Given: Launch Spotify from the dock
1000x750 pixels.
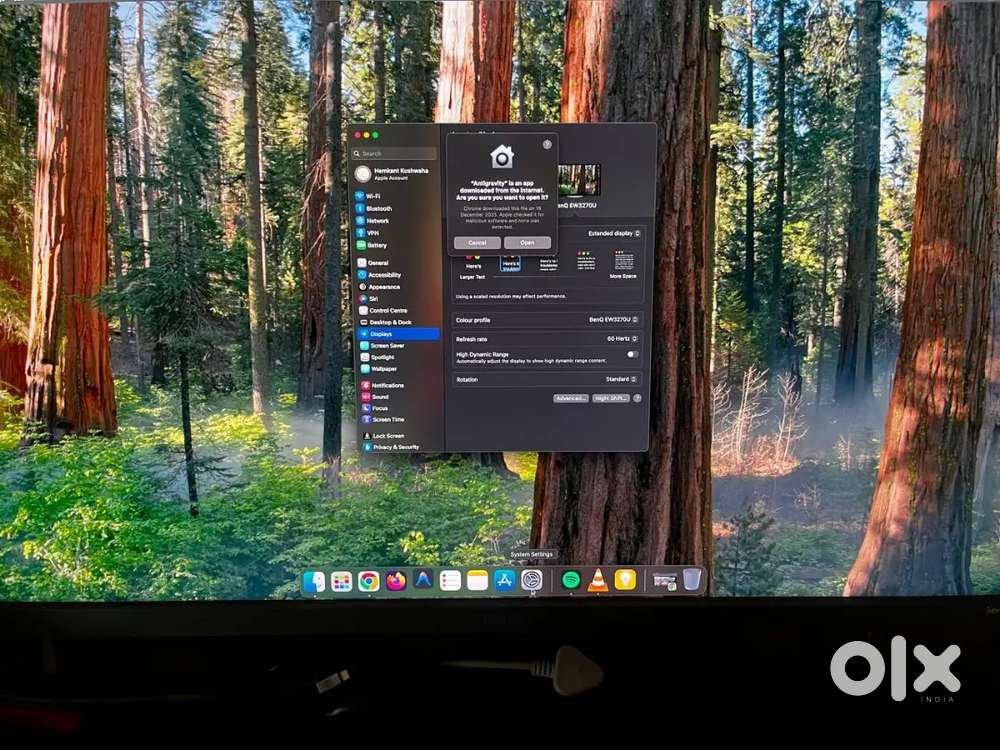Looking at the screenshot, I should (571, 580).
